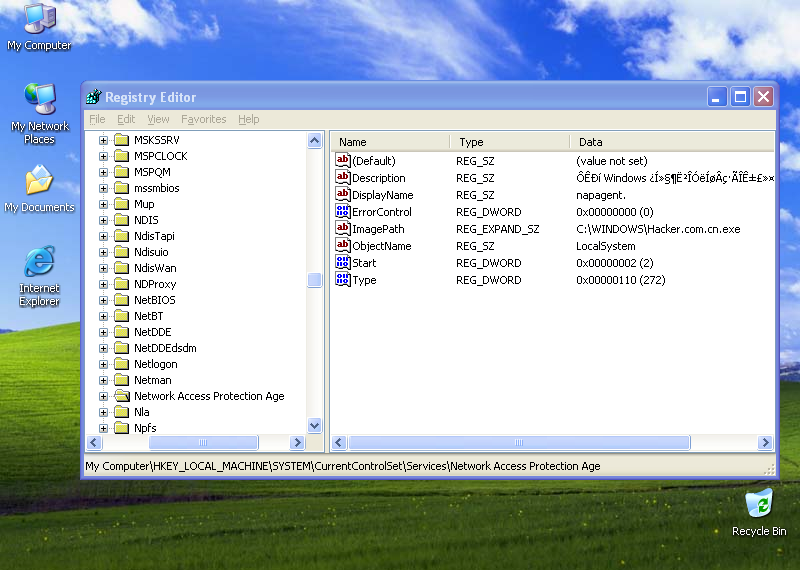Launch Internet Explorer desktop icon
The image size is (800, 570).
point(39,276)
